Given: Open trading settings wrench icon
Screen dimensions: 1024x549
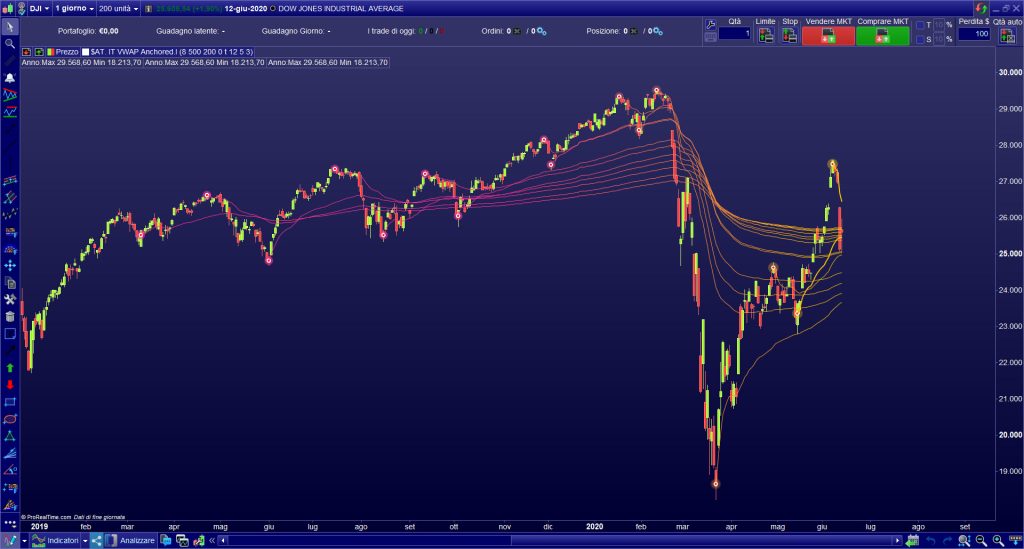Looking at the screenshot, I should point(710,23).
